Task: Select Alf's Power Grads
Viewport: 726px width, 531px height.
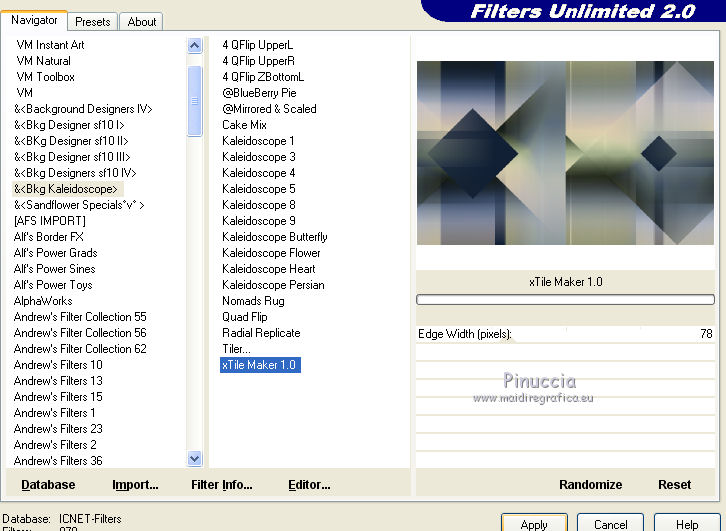Action: [56, 253]
